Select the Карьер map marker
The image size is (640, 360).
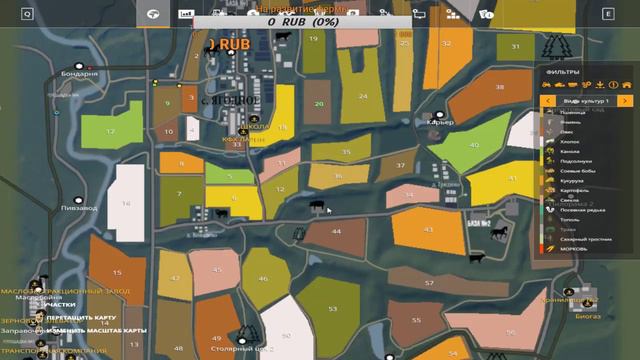point(440,115)
